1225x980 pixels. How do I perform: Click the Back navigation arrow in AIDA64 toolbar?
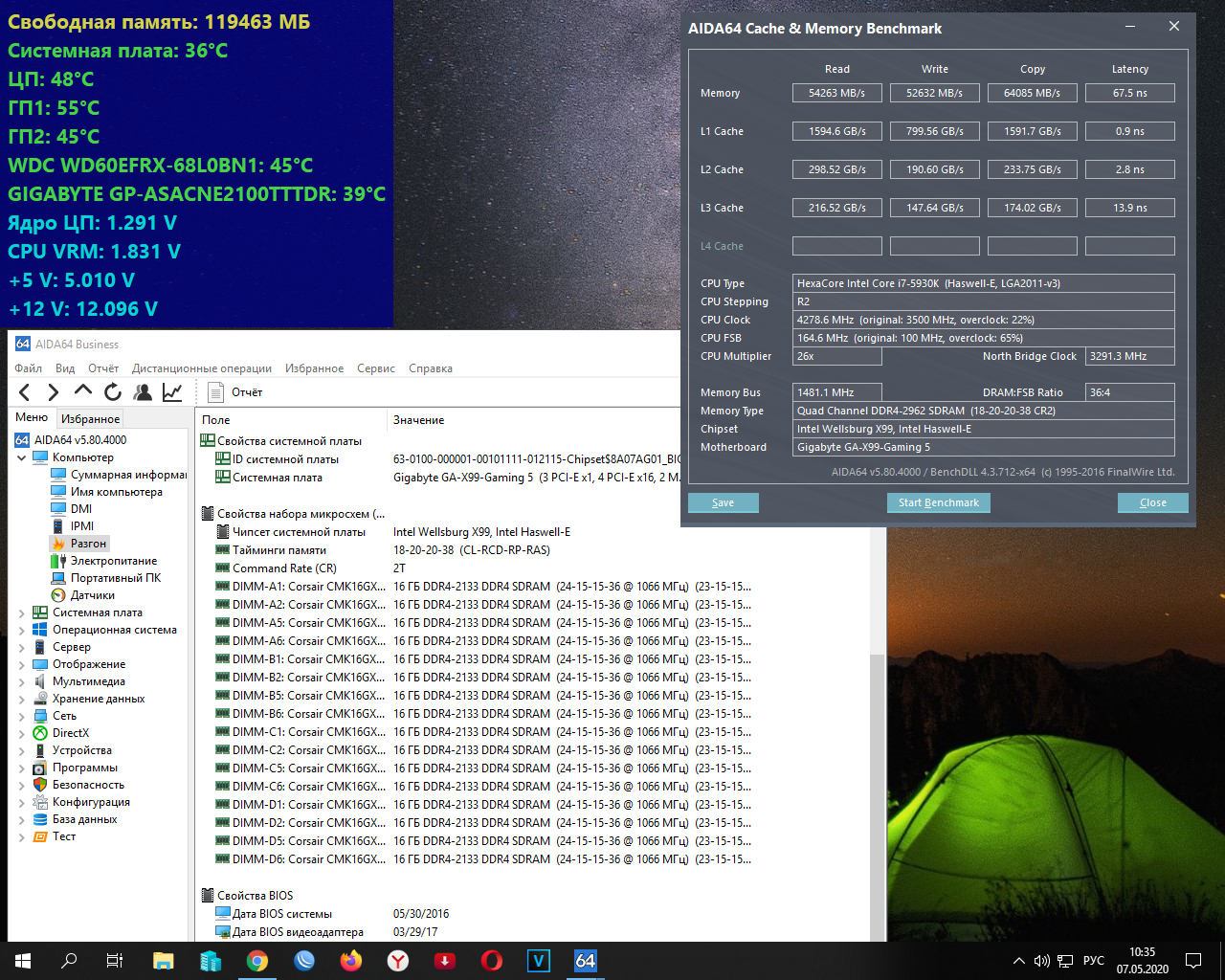tap(25, 392)
